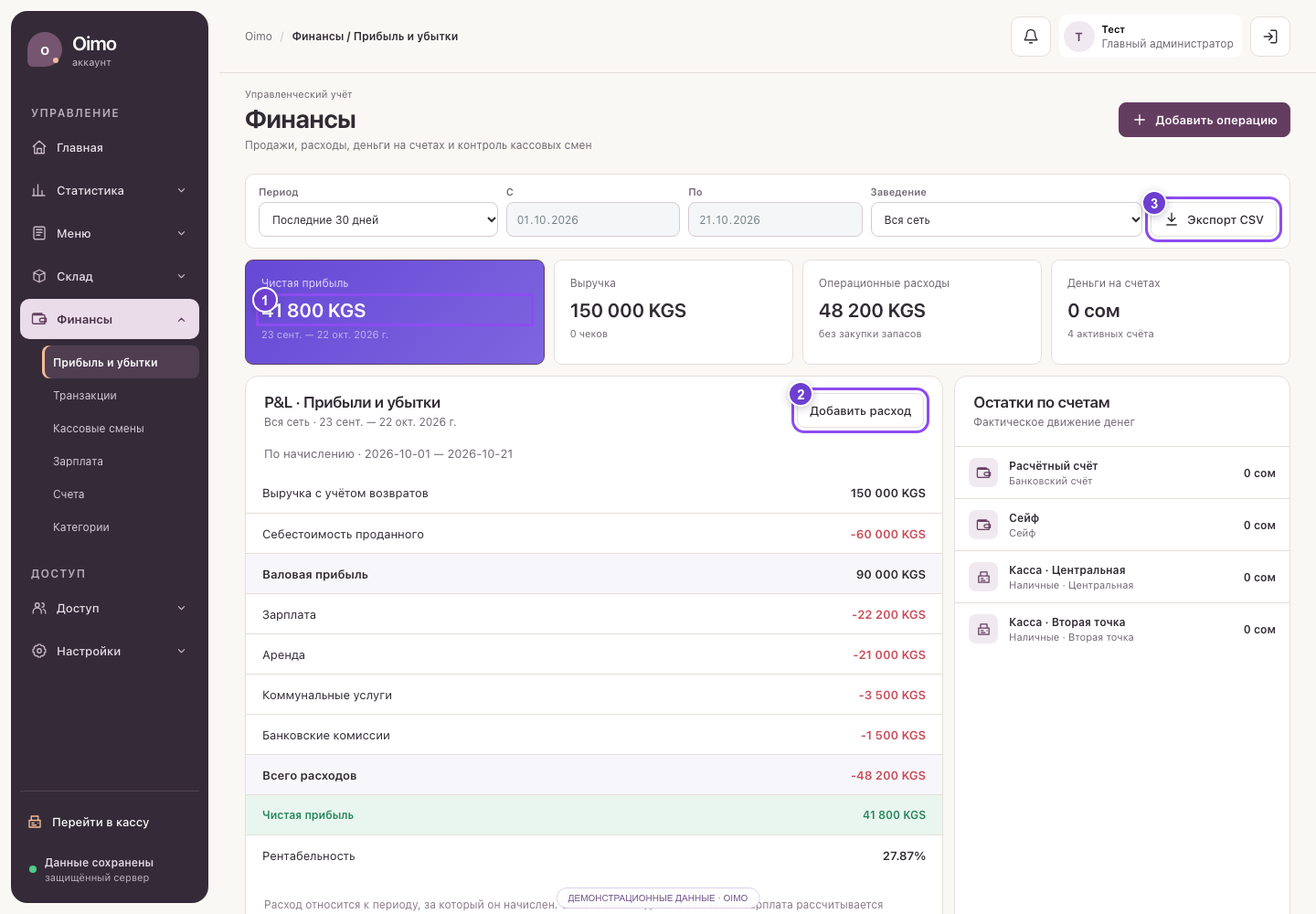Click the Экспорт CSV button
The image size is (1316, 914).
coord(1214,219)
